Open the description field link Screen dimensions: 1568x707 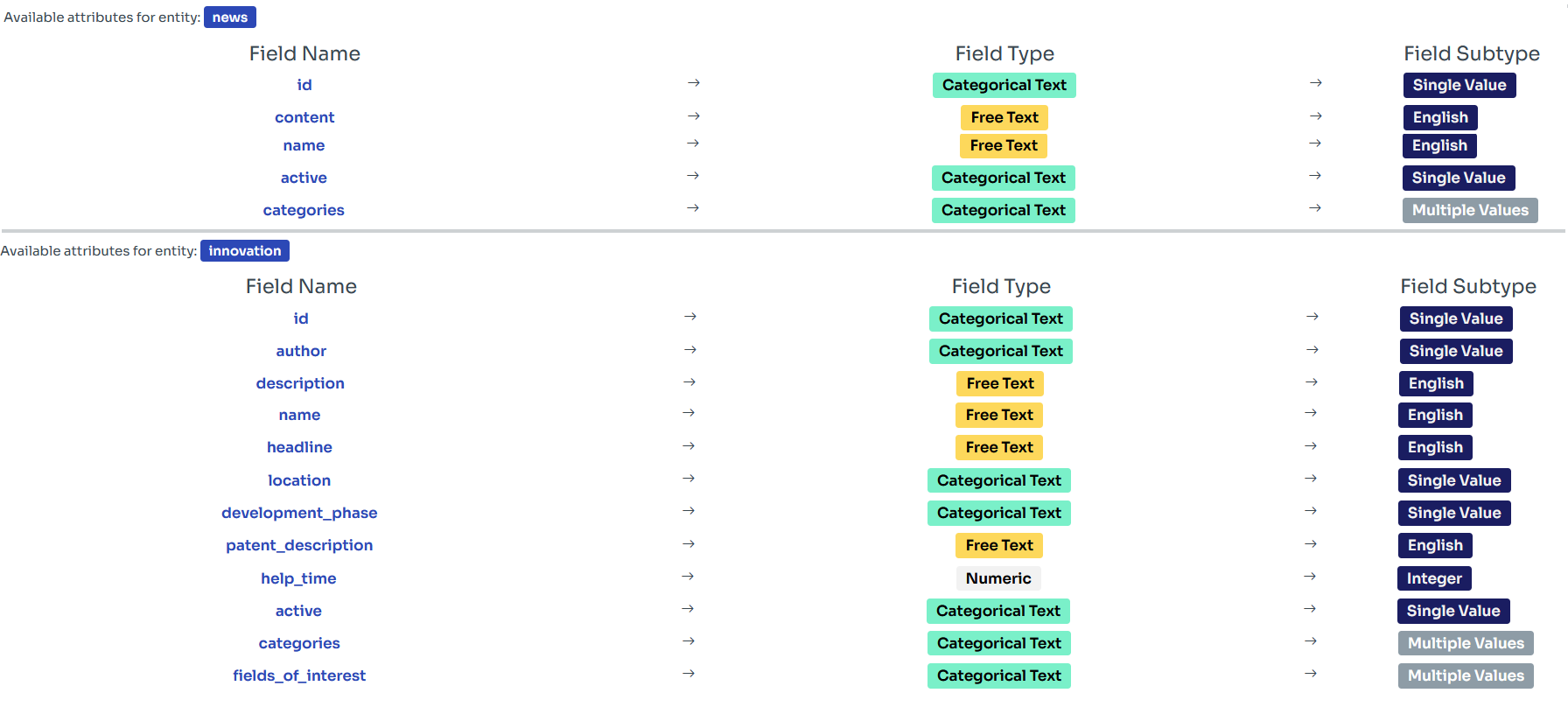(300, 383)
